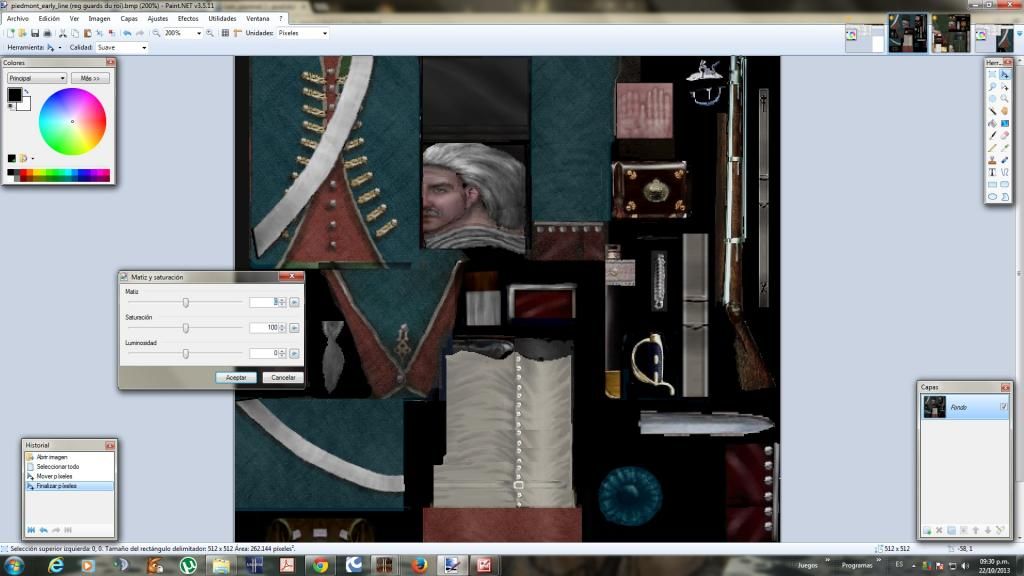The width and height of the screenshot is (1024, 576).
Task: Open the Principal color selector dropdown
Action: [x=37, y=78]
